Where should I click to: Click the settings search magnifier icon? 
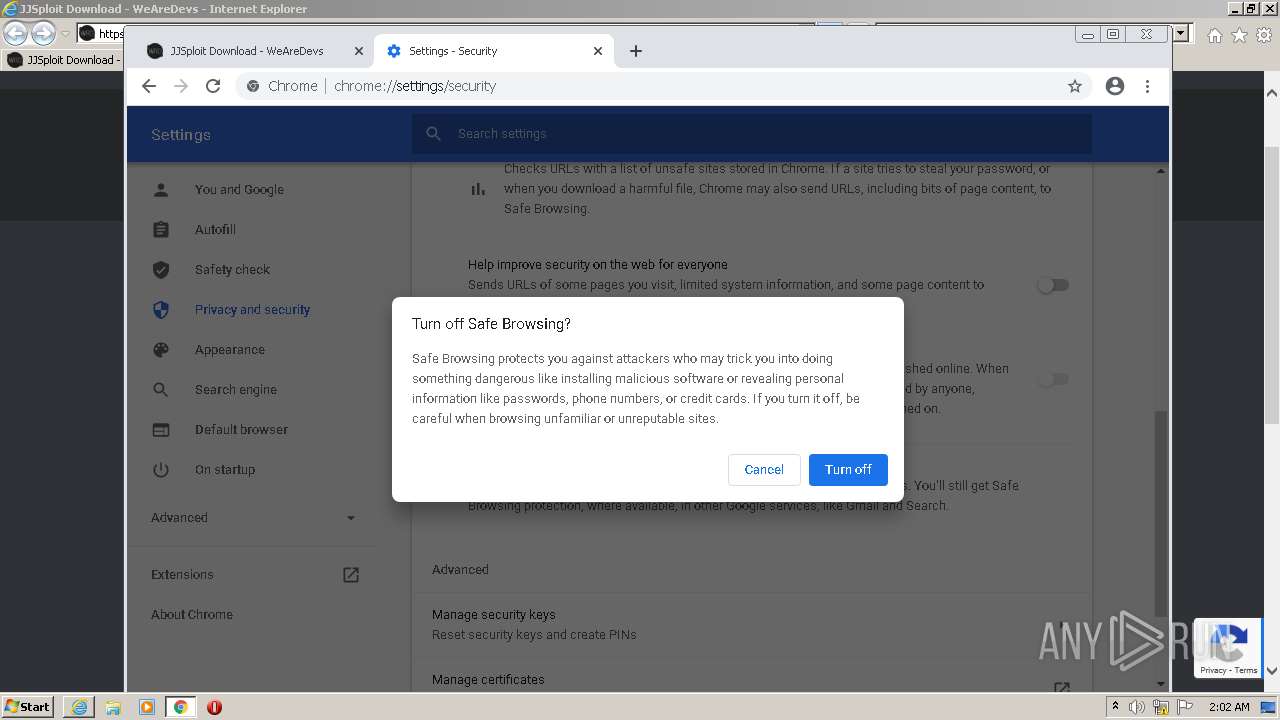(433, 134)
